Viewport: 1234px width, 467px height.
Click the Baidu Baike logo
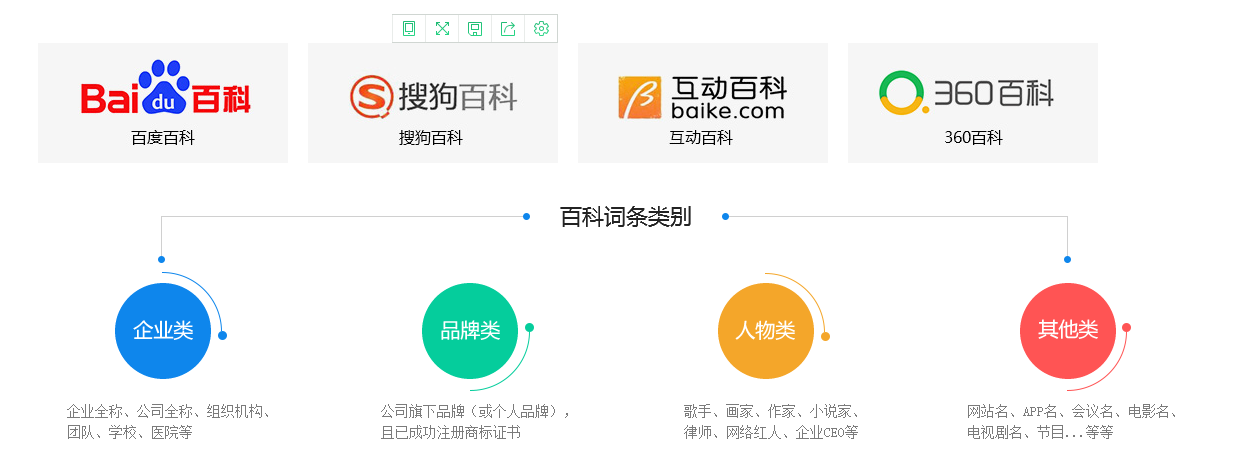(165, 90)
